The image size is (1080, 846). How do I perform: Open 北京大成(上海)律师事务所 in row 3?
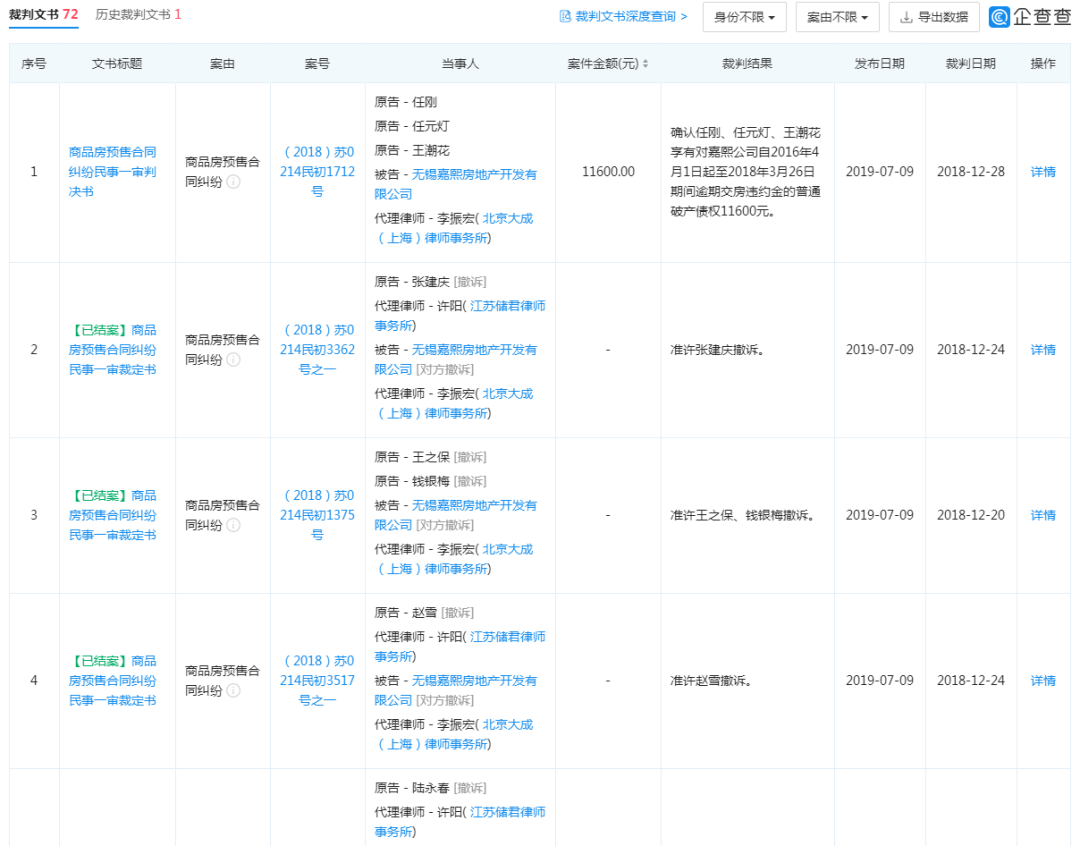point(455,559)
